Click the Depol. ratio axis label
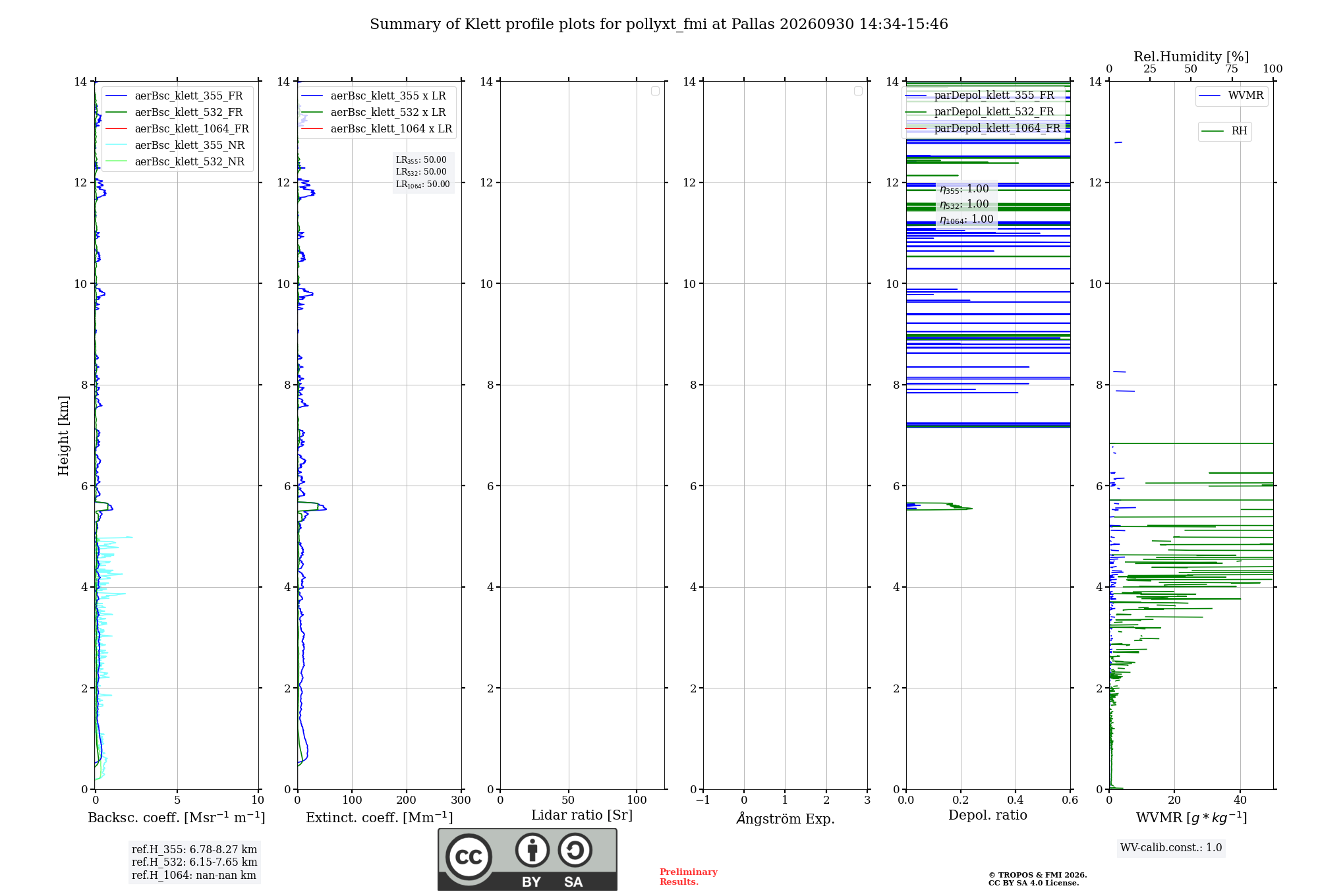 pos(988,816)
